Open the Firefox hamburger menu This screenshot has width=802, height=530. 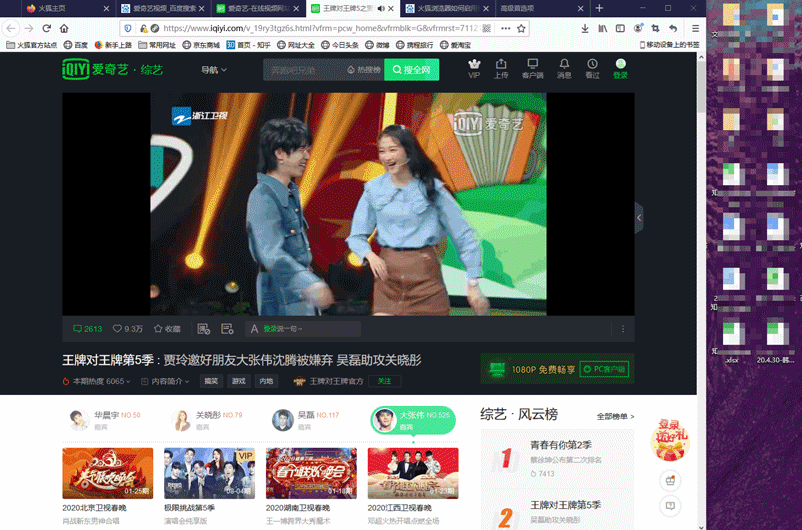pos(696,29)
